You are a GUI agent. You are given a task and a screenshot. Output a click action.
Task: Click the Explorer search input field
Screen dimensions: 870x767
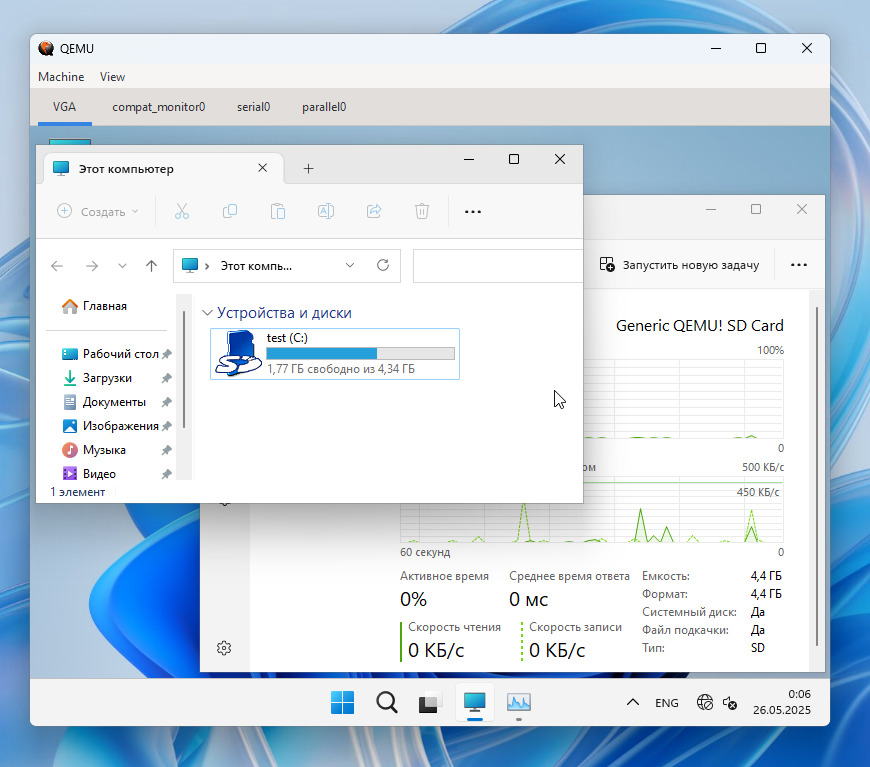pyautogui.click(x=496, y=266)
